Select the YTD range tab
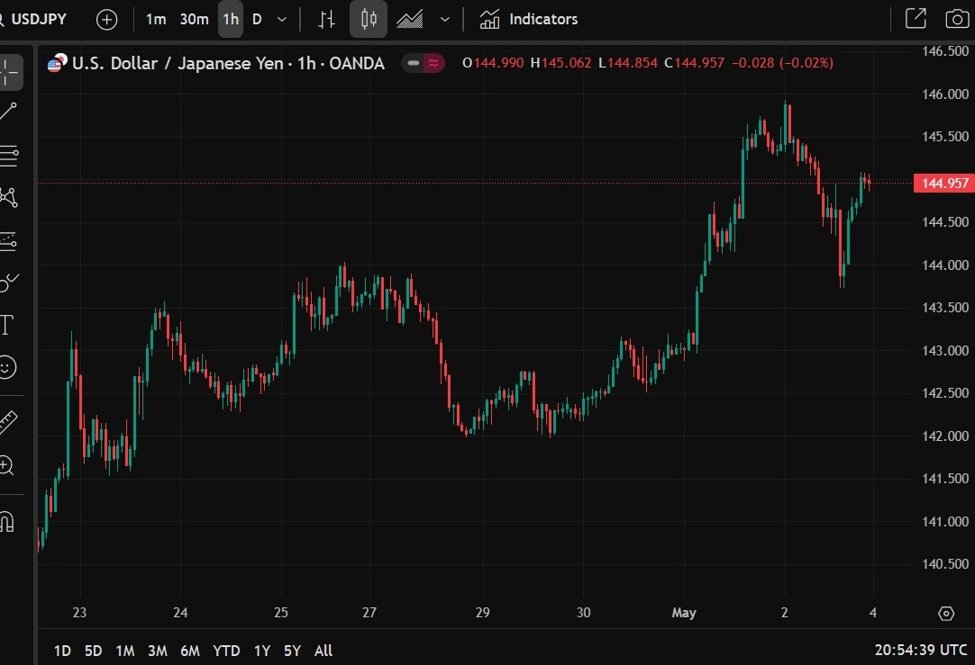Viewport: 975px width, 665px height. coord(226,650)
